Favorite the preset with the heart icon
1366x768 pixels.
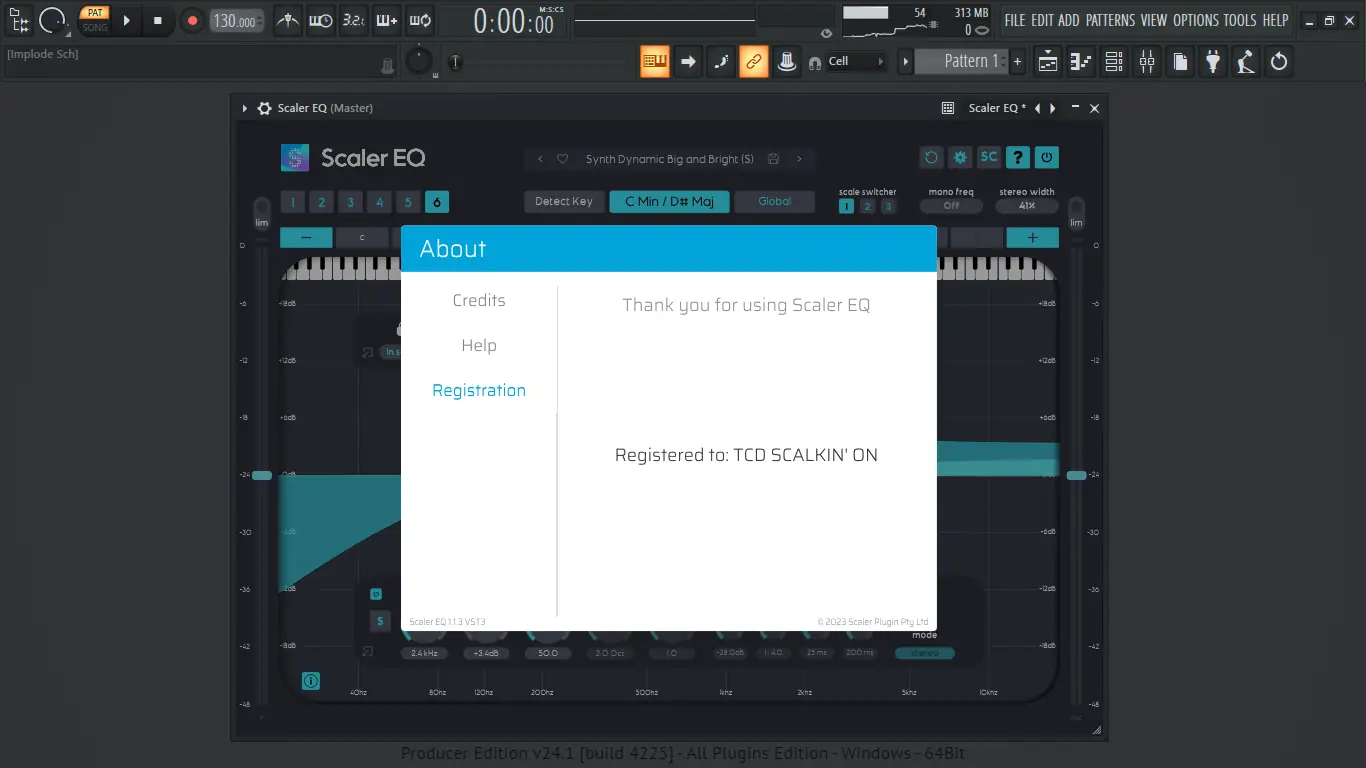point(563,158)
